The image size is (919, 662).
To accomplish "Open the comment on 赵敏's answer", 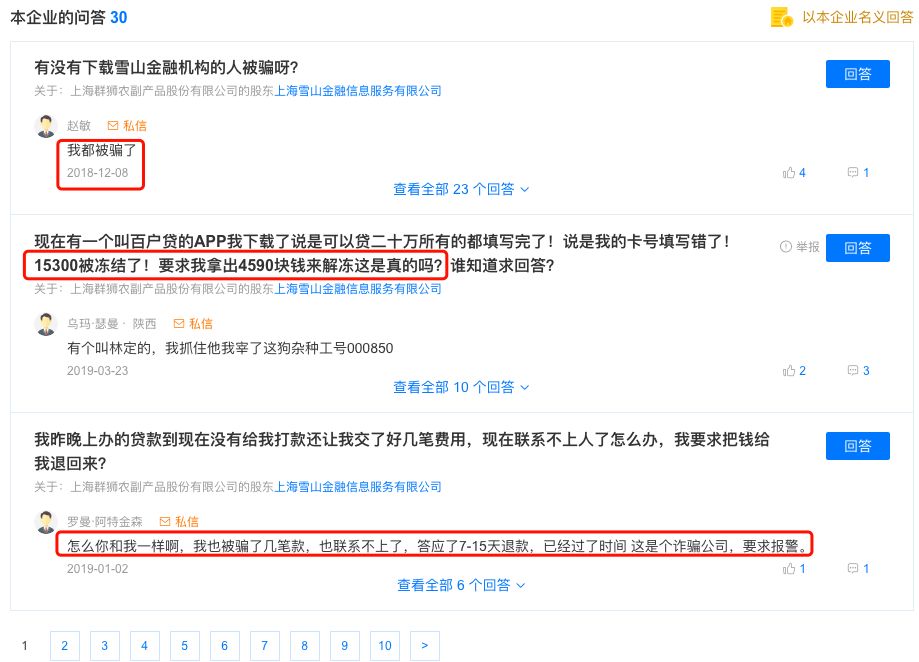I will pos(858,173).
